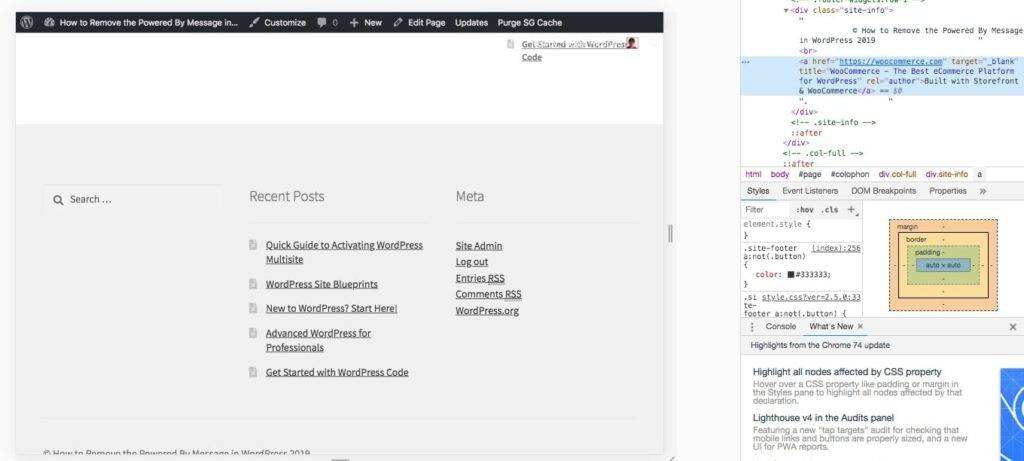Show more DevTools side tabs chevron
The width and height of the screenshot is (1024, 461).
point(983,191)
